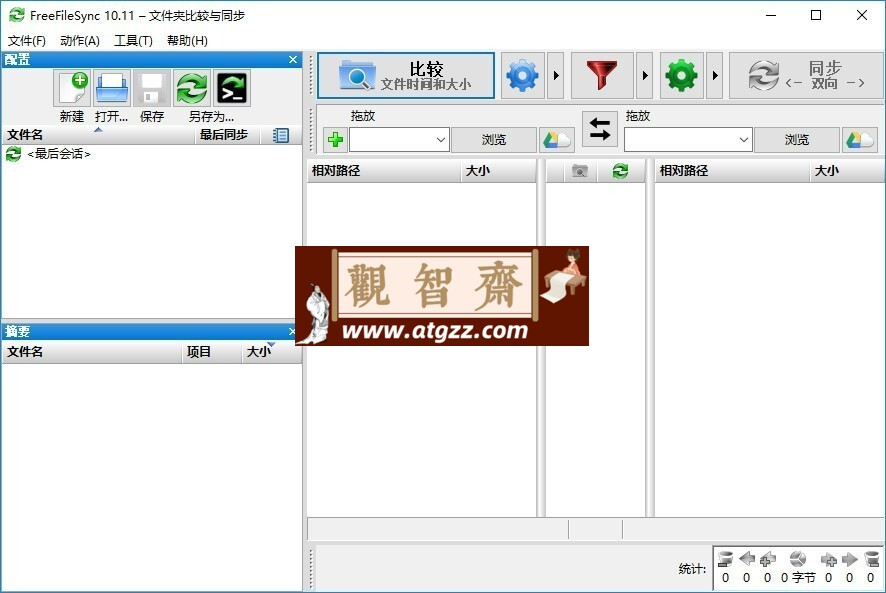Image resolution: width=886 pixels, height=593 pixels.
Task: Minimize the FreeFileSync window
Action: [771, 16]
